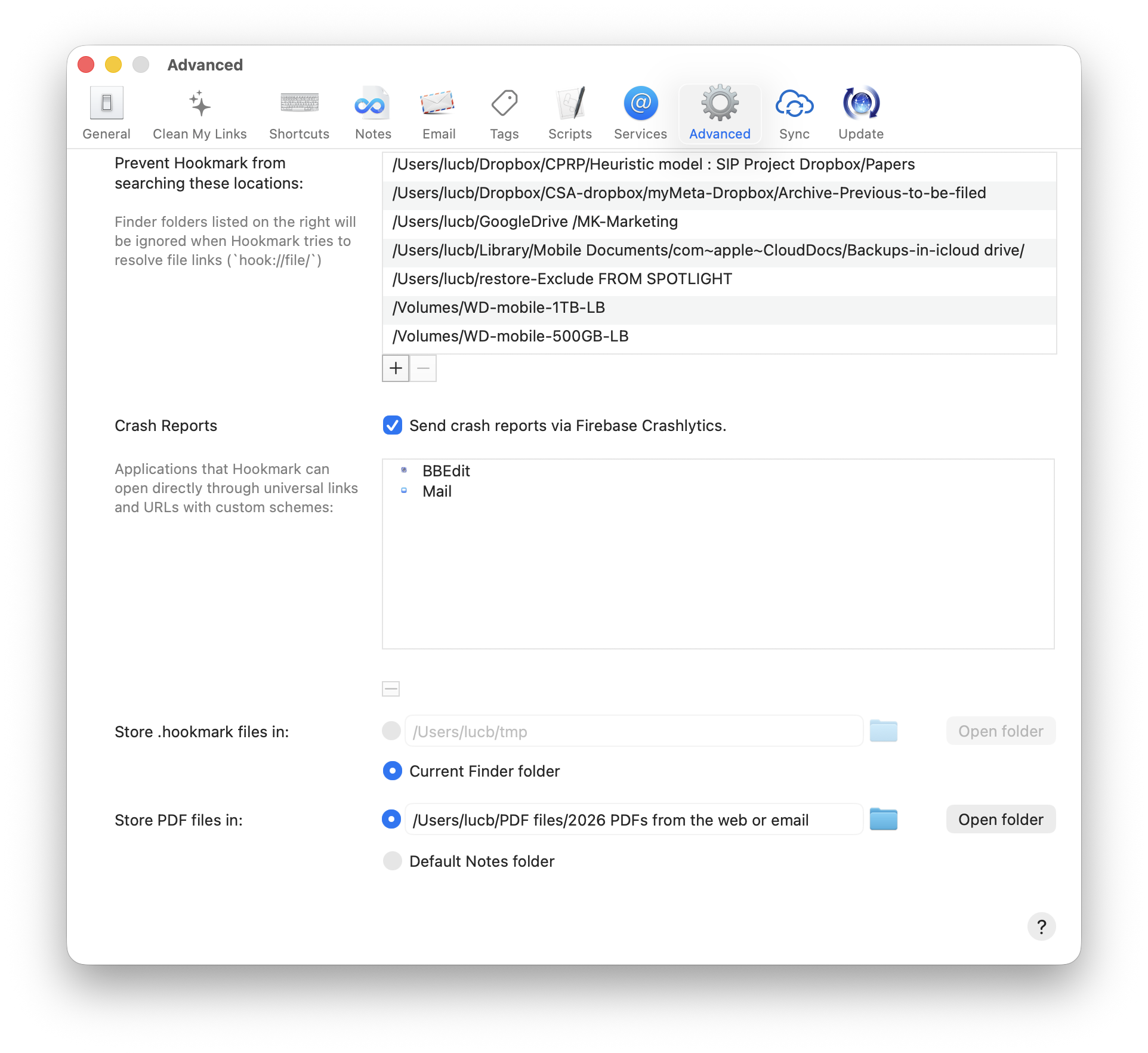Choose Default Notes folder for PDF storage
This screenshot has width=1148, height=1053.
(392, 861)
